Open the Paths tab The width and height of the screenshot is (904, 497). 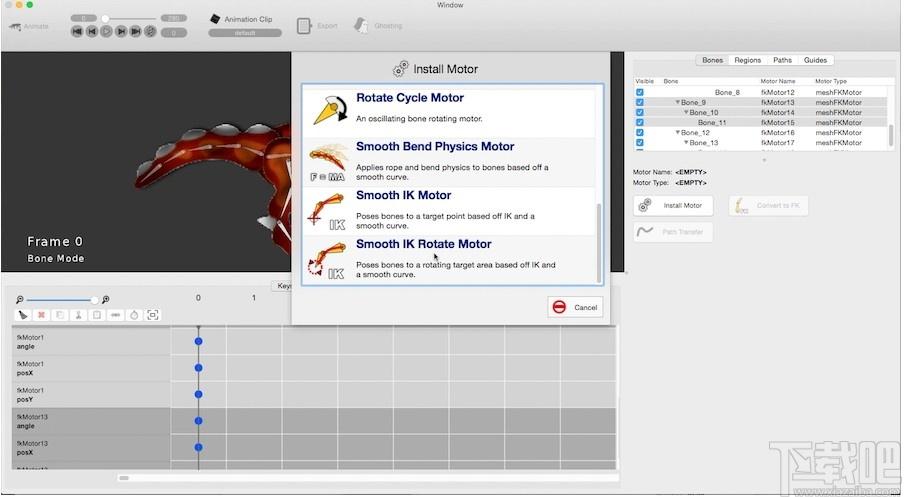pyautogui.click(x=782, y=60)
